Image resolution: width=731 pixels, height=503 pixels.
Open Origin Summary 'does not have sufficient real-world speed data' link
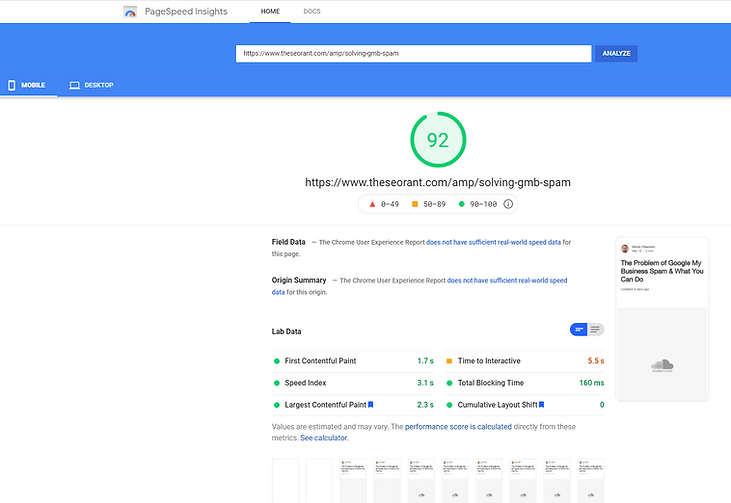507,281
